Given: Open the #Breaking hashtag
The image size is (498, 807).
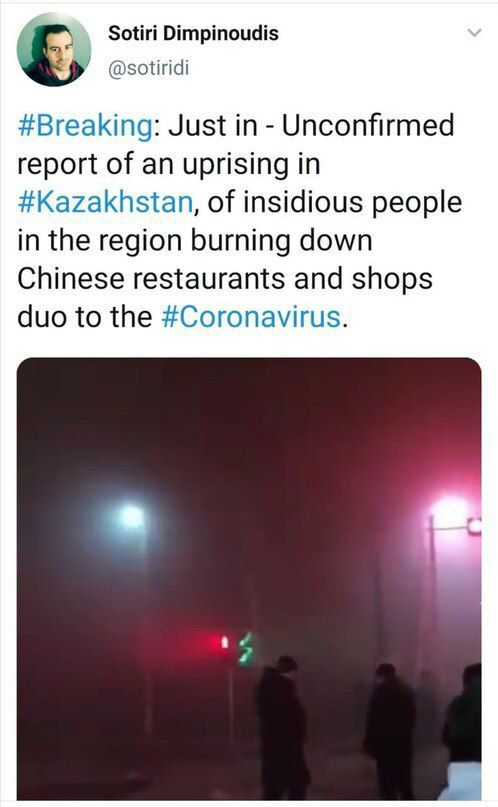Looking at the screenshot, I should tap(85, 126).
